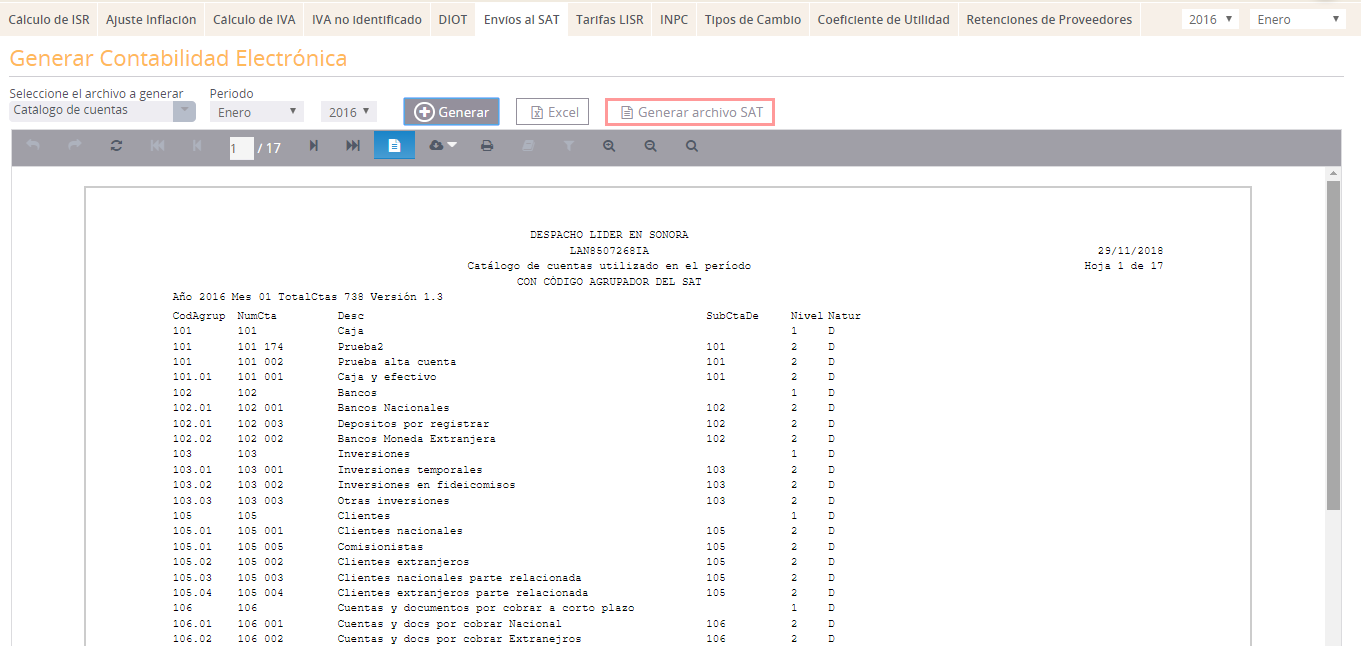The image size is (1361, 646).
Task: Click the undo navigation arrow in report toolbar
Action: point(33,146)
